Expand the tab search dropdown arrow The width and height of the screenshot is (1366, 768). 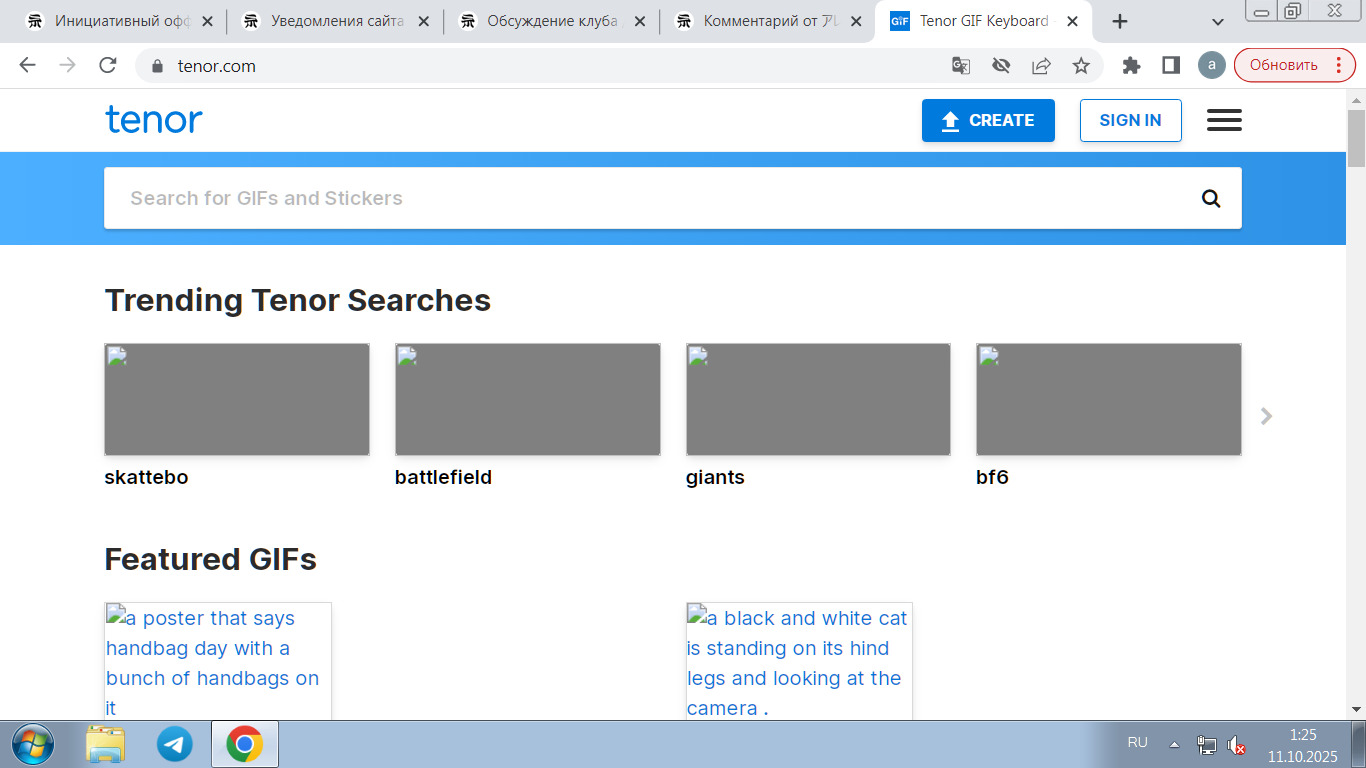1218,22
